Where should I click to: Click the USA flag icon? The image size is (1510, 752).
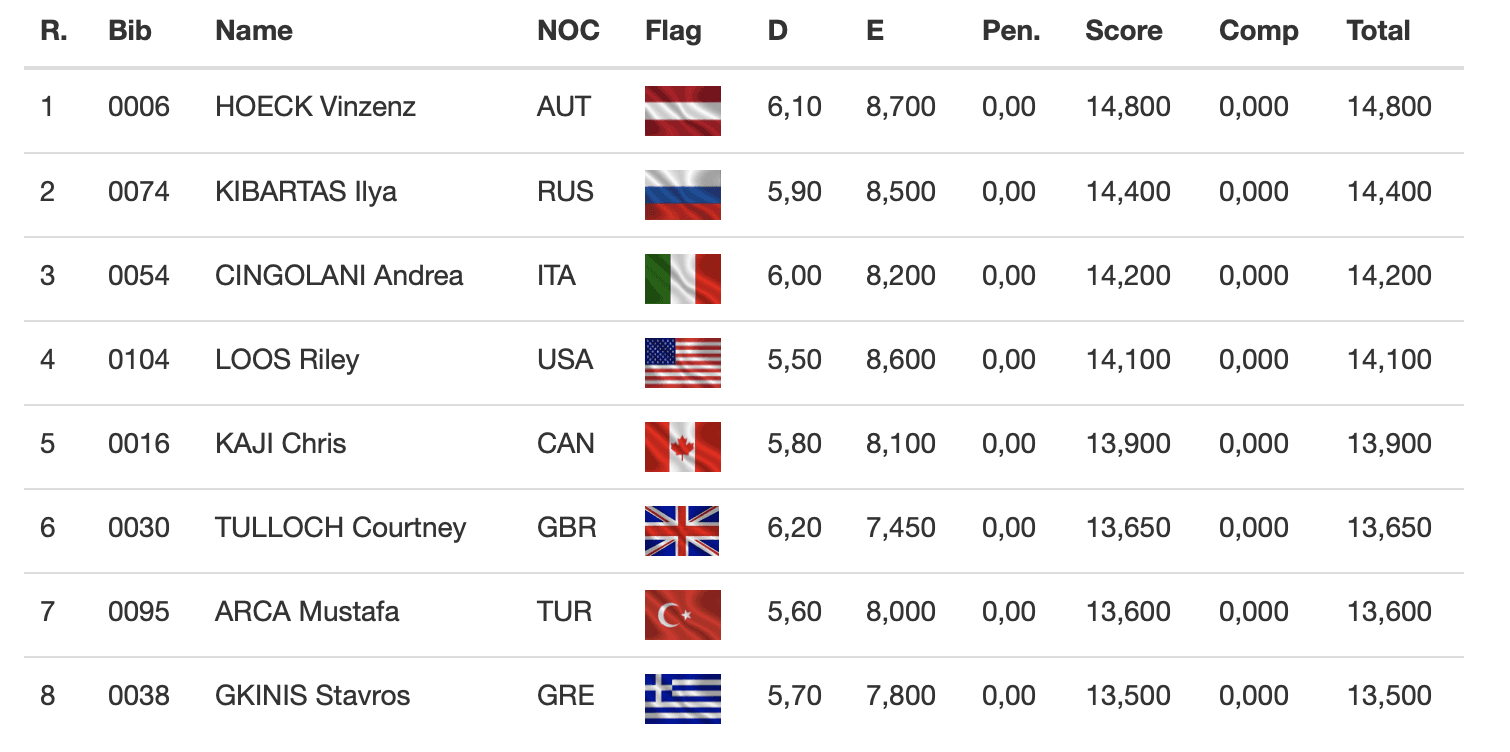click(683, 362)
